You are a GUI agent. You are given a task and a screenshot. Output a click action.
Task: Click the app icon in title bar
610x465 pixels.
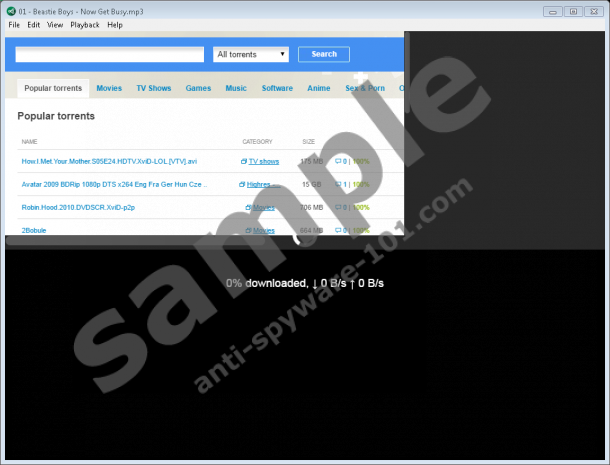11,11
